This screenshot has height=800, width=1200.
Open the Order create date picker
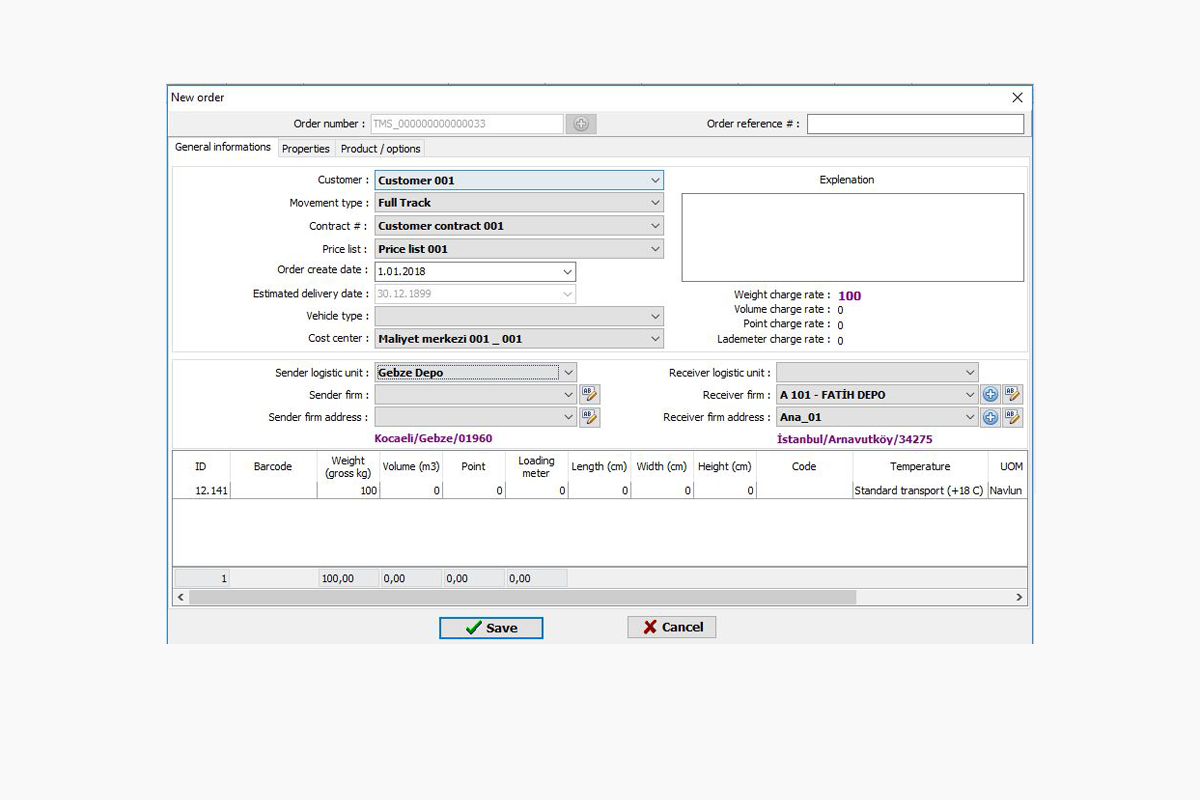coord(567,272)
